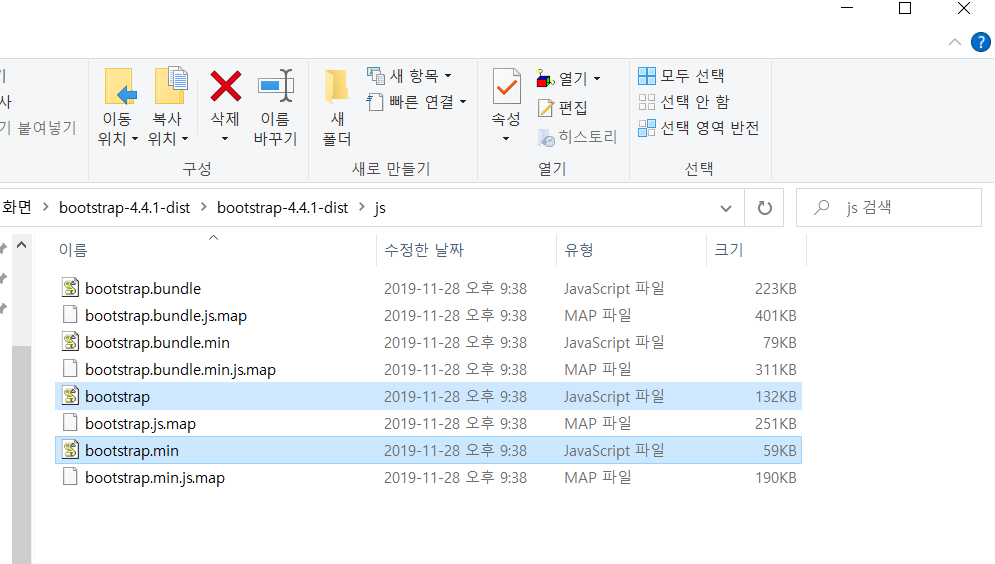The height and width of the screenshot is (564, 995).
Task: Go to second bootstrap-4.4.1-dist breadcrumb
Action: [282, 207]
